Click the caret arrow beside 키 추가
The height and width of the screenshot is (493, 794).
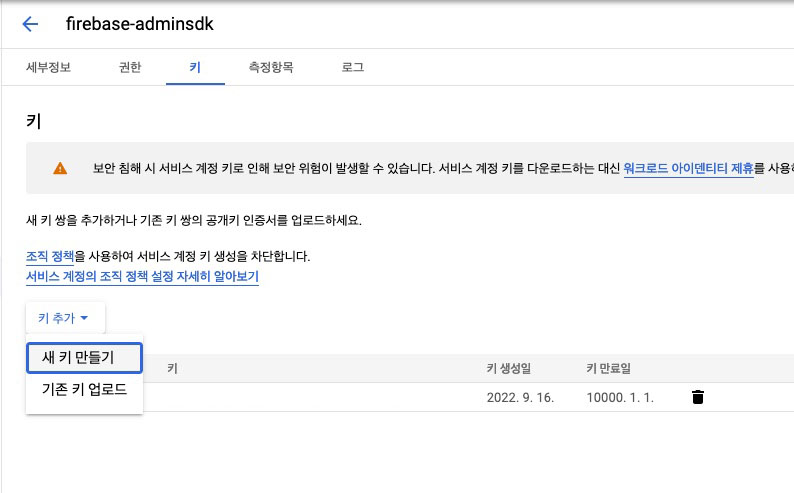click(x=85, y=318)
